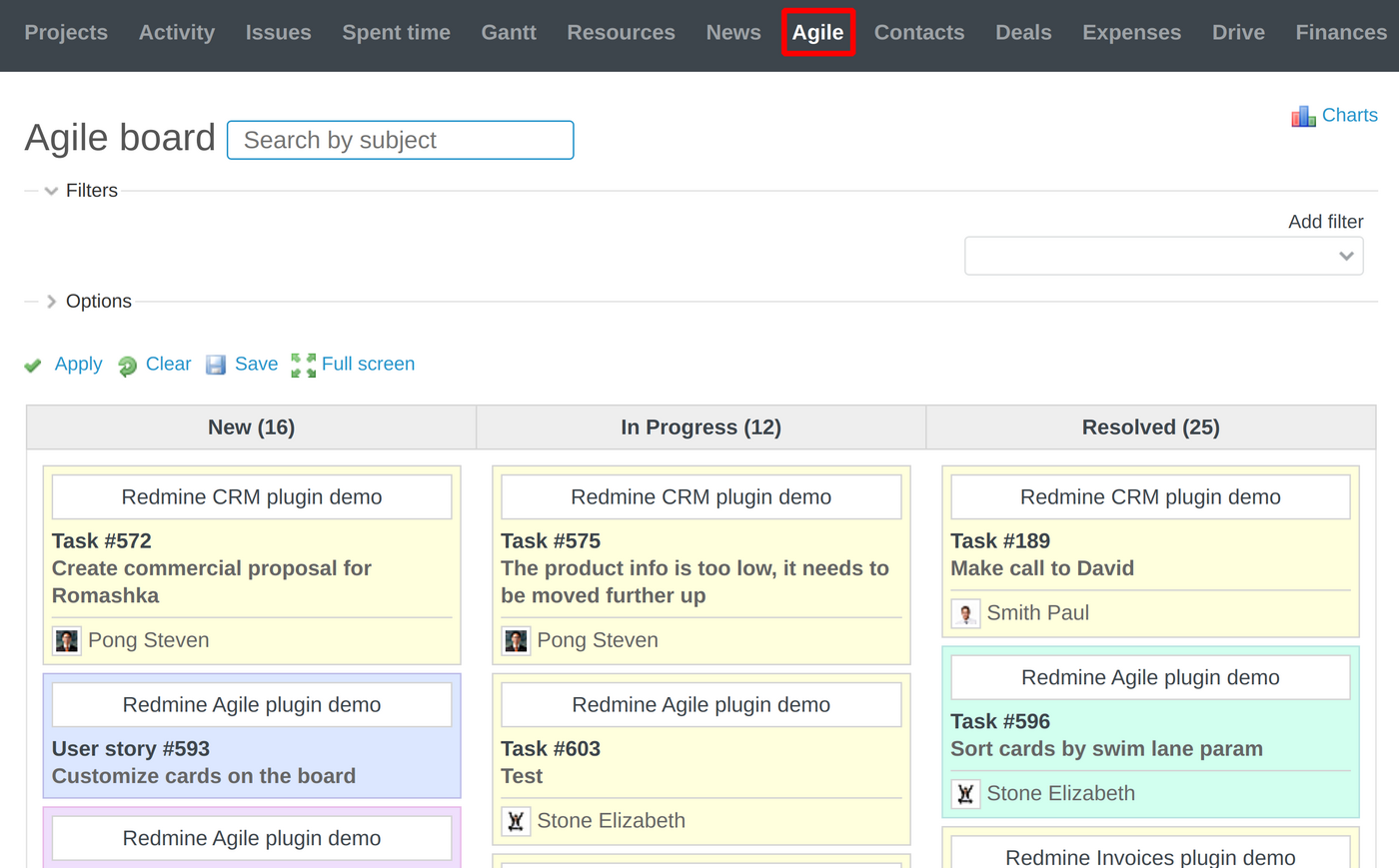Switch to the Spent time tab
Viewport: 1399px width, 868px height.
pos(396,32)
